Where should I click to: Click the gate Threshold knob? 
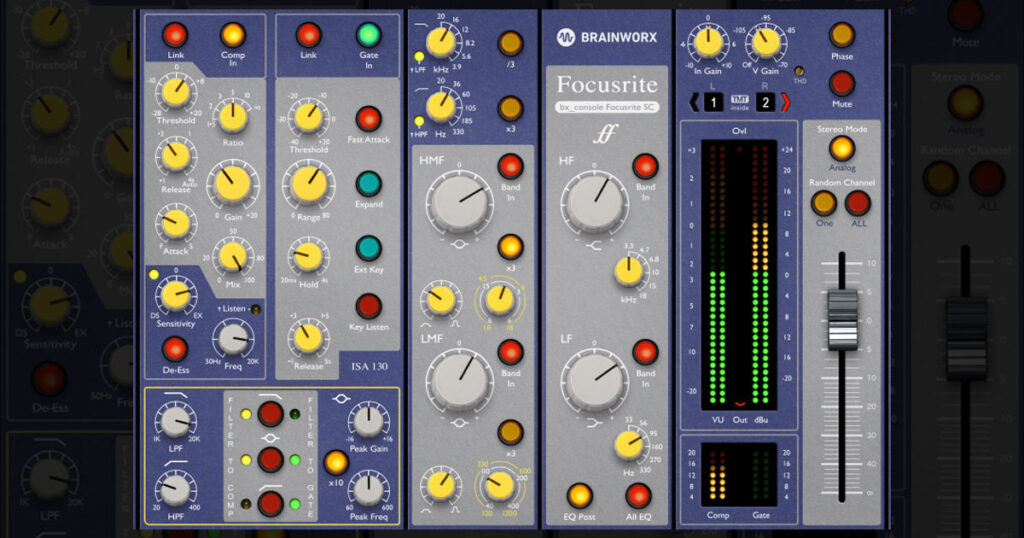click(308, 118)
